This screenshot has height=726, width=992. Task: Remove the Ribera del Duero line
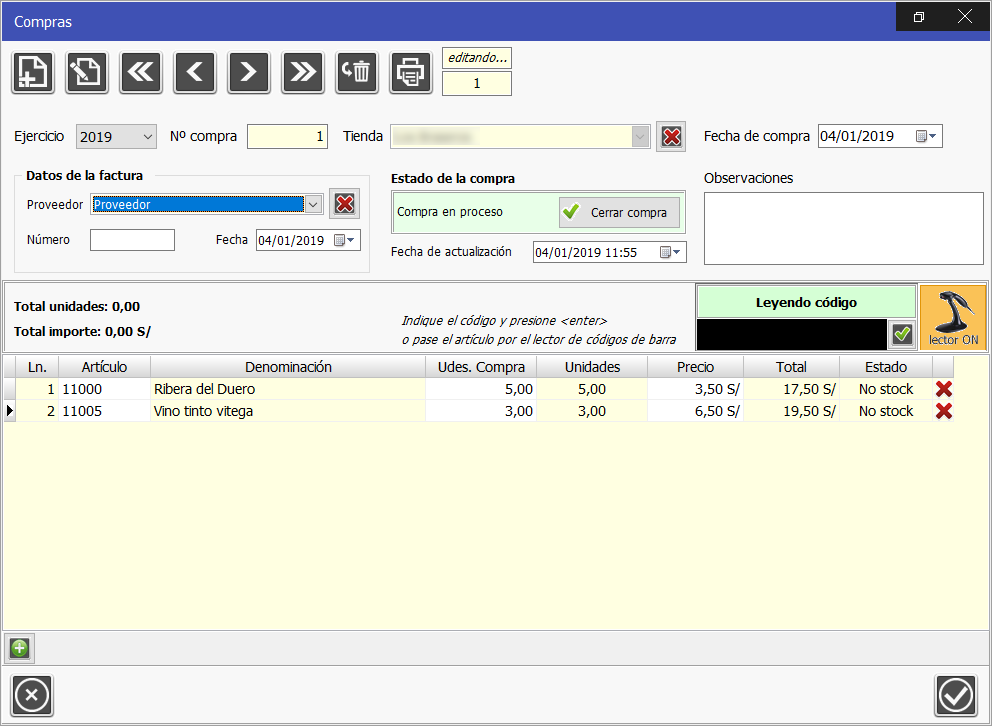(944, 389)
